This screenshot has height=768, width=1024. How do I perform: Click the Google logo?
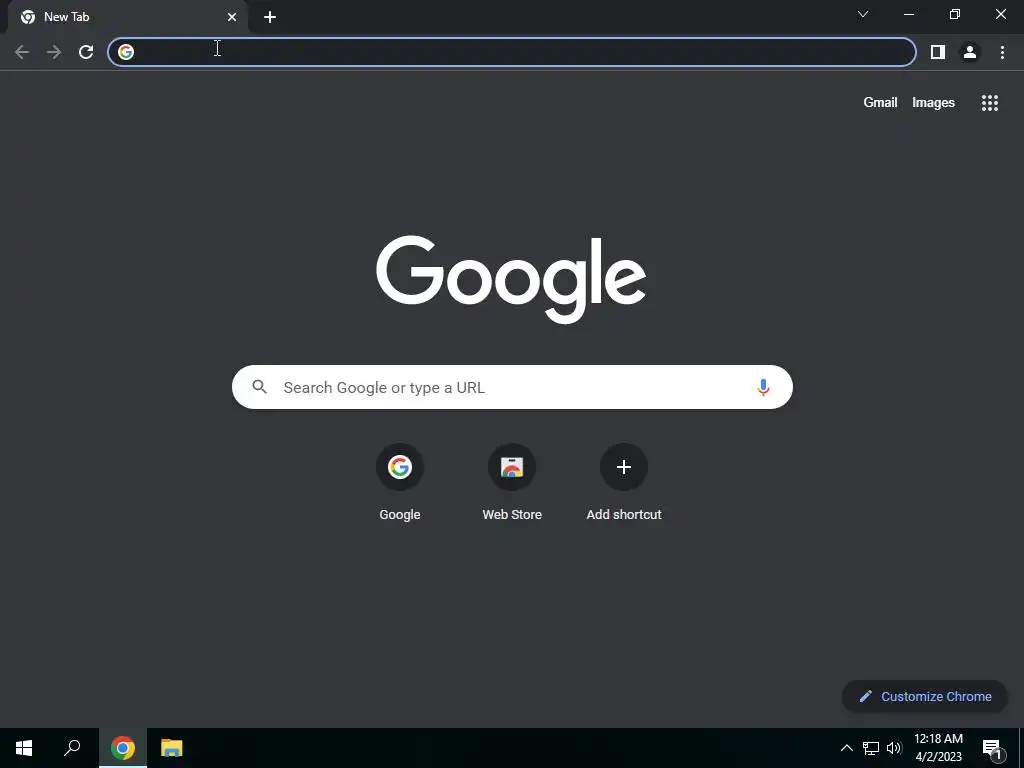(511, 279)
